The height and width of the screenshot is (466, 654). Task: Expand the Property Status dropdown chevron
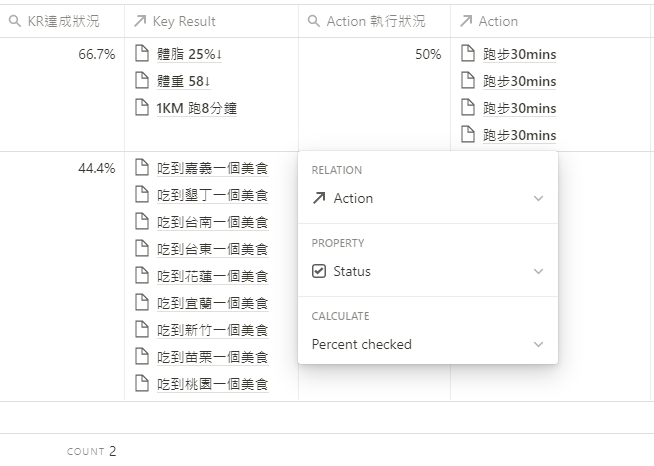[x=538, y=271]
